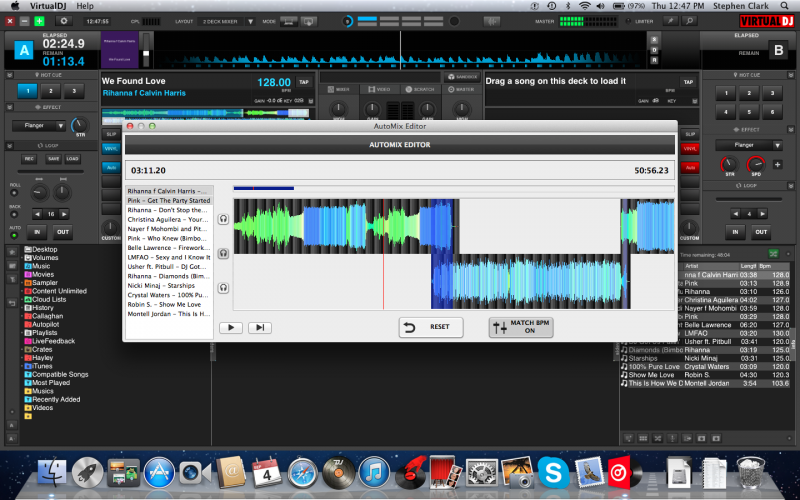This screenshot has width=800, height=500.
Task: Open deck A Flanger effect dropdown
Action: pyautogui.click(x=61, y=126)
